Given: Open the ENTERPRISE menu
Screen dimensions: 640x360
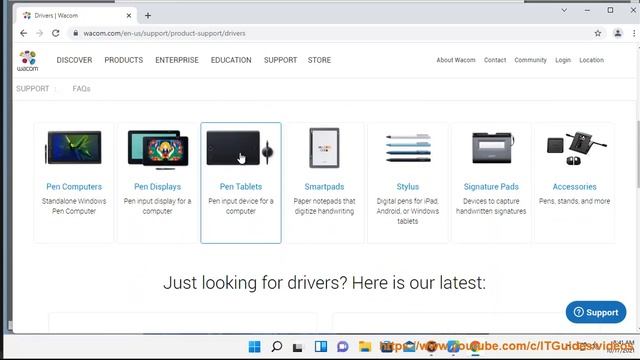Looking at the screenshot, I should point(177,60).
